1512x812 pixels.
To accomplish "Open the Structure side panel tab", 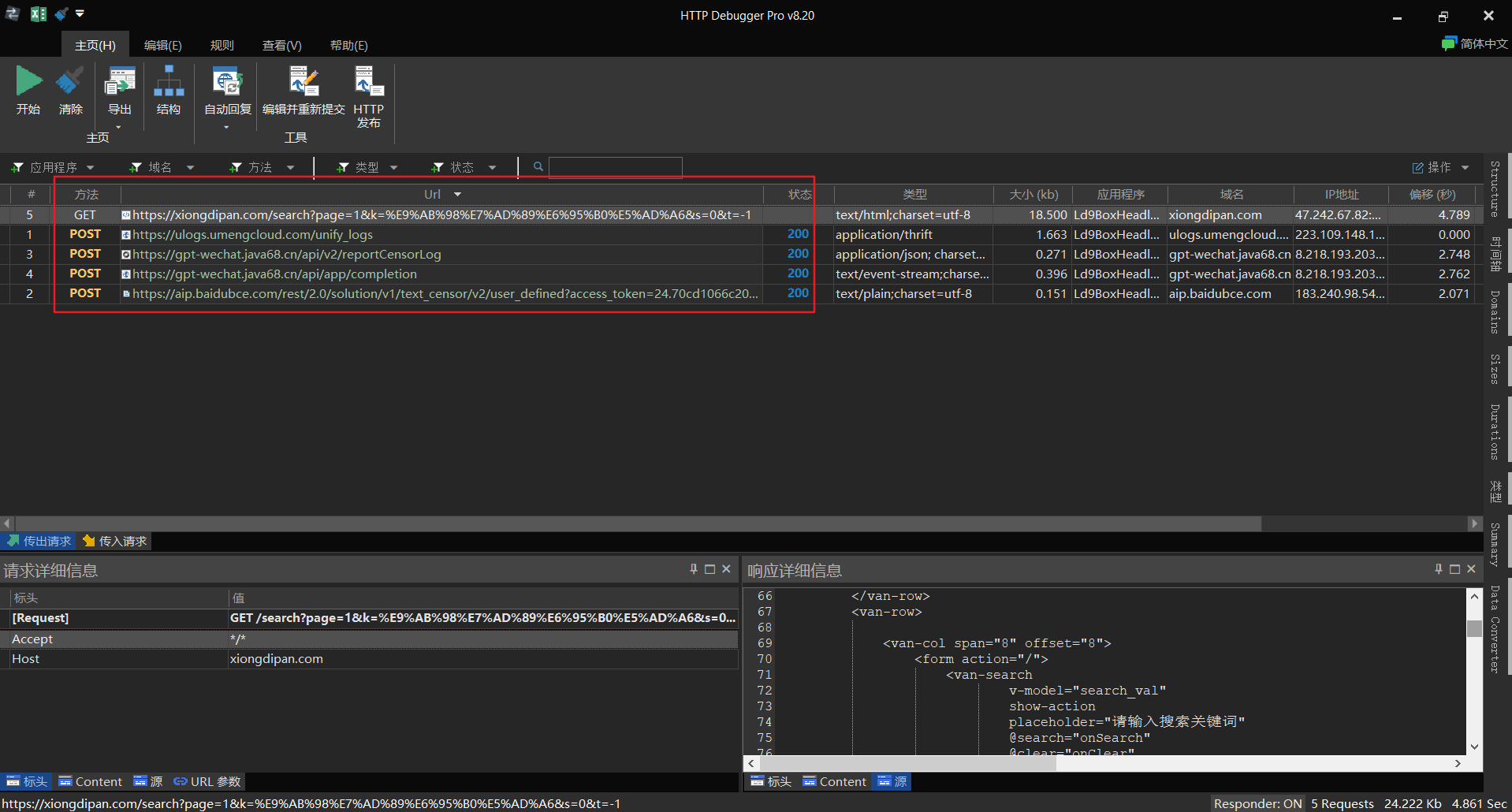I will tap(1495, 188).
